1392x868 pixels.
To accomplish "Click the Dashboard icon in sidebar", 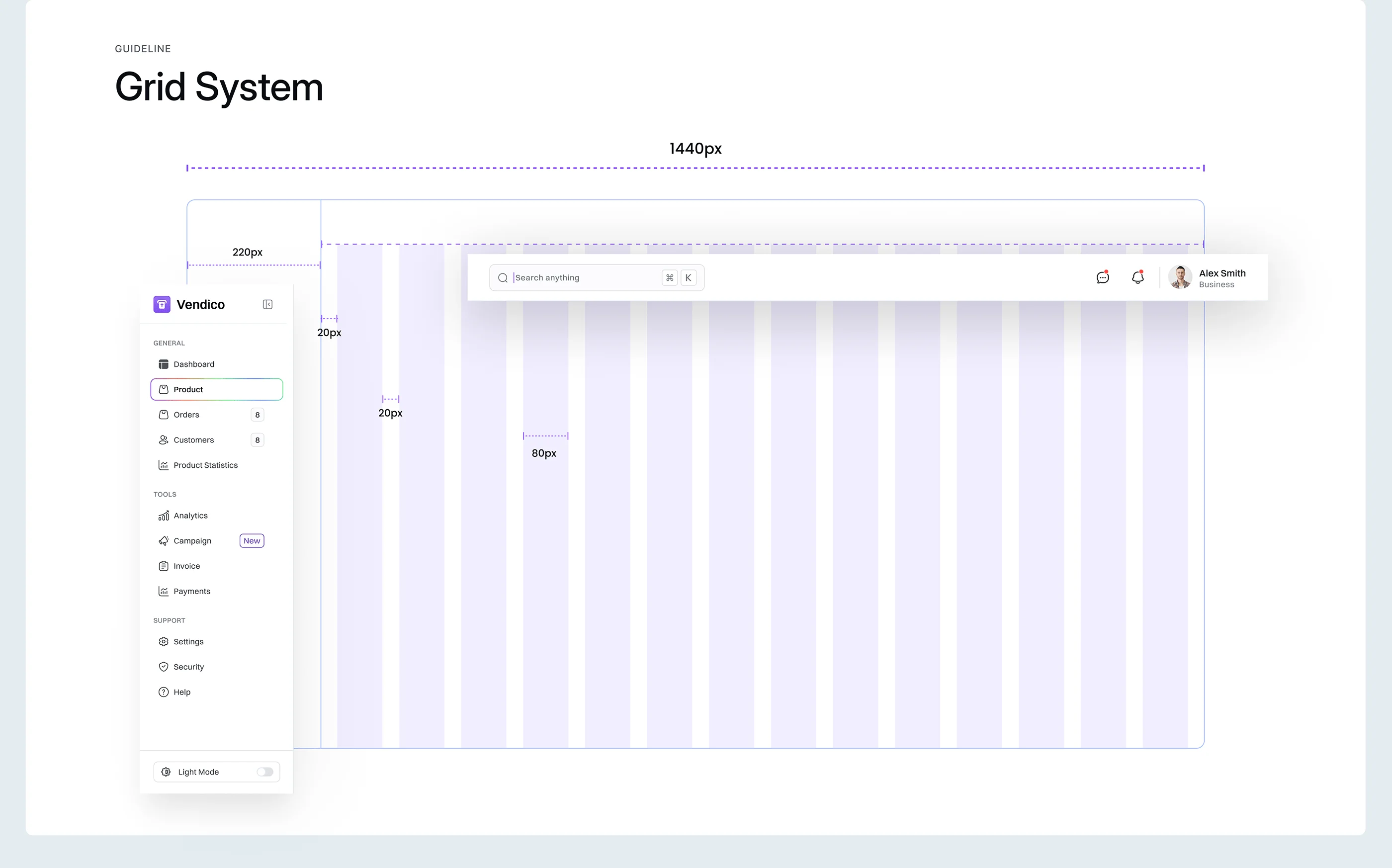I will pos(164,364).
